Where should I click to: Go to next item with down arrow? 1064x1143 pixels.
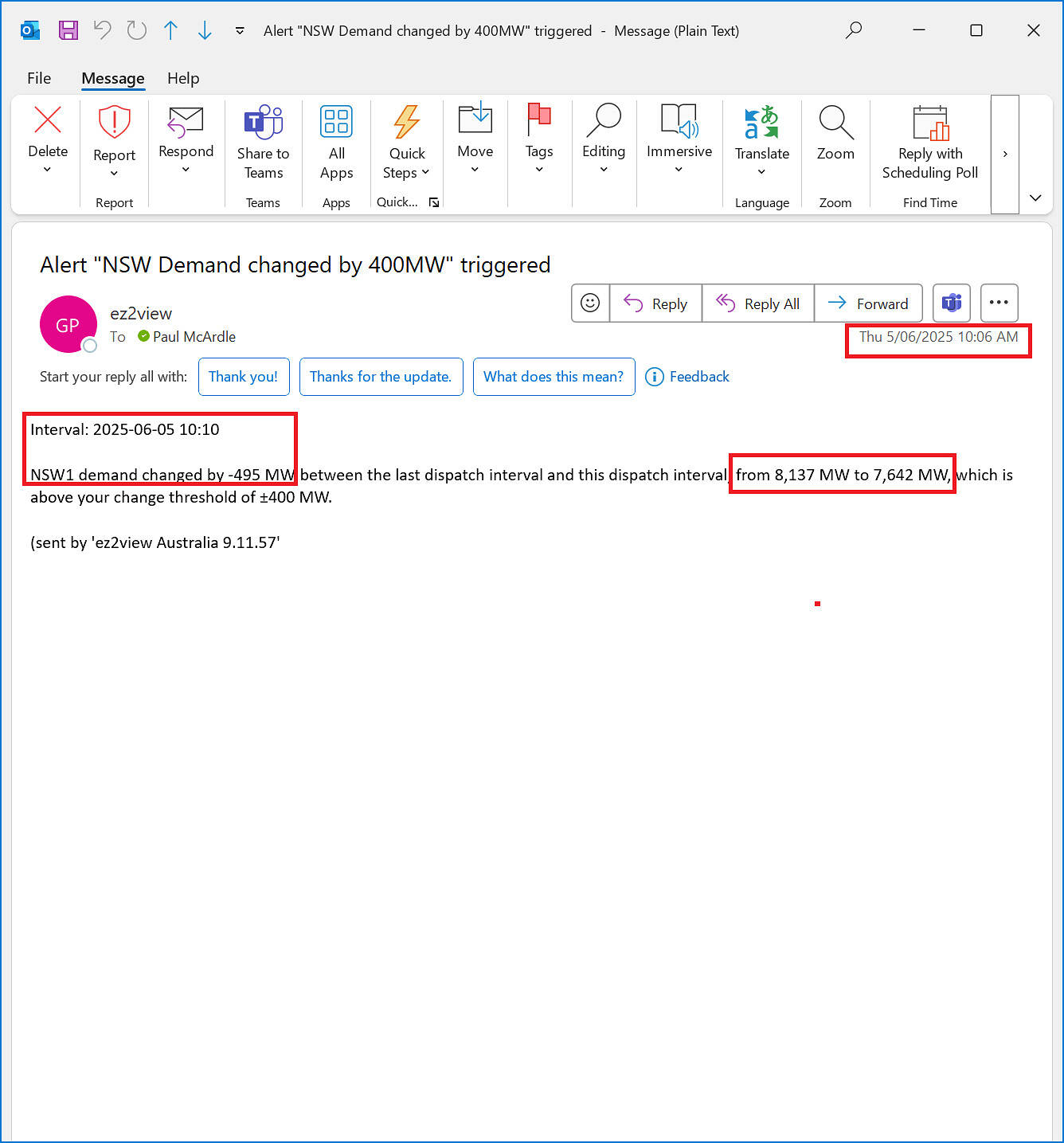pos(205,30)
